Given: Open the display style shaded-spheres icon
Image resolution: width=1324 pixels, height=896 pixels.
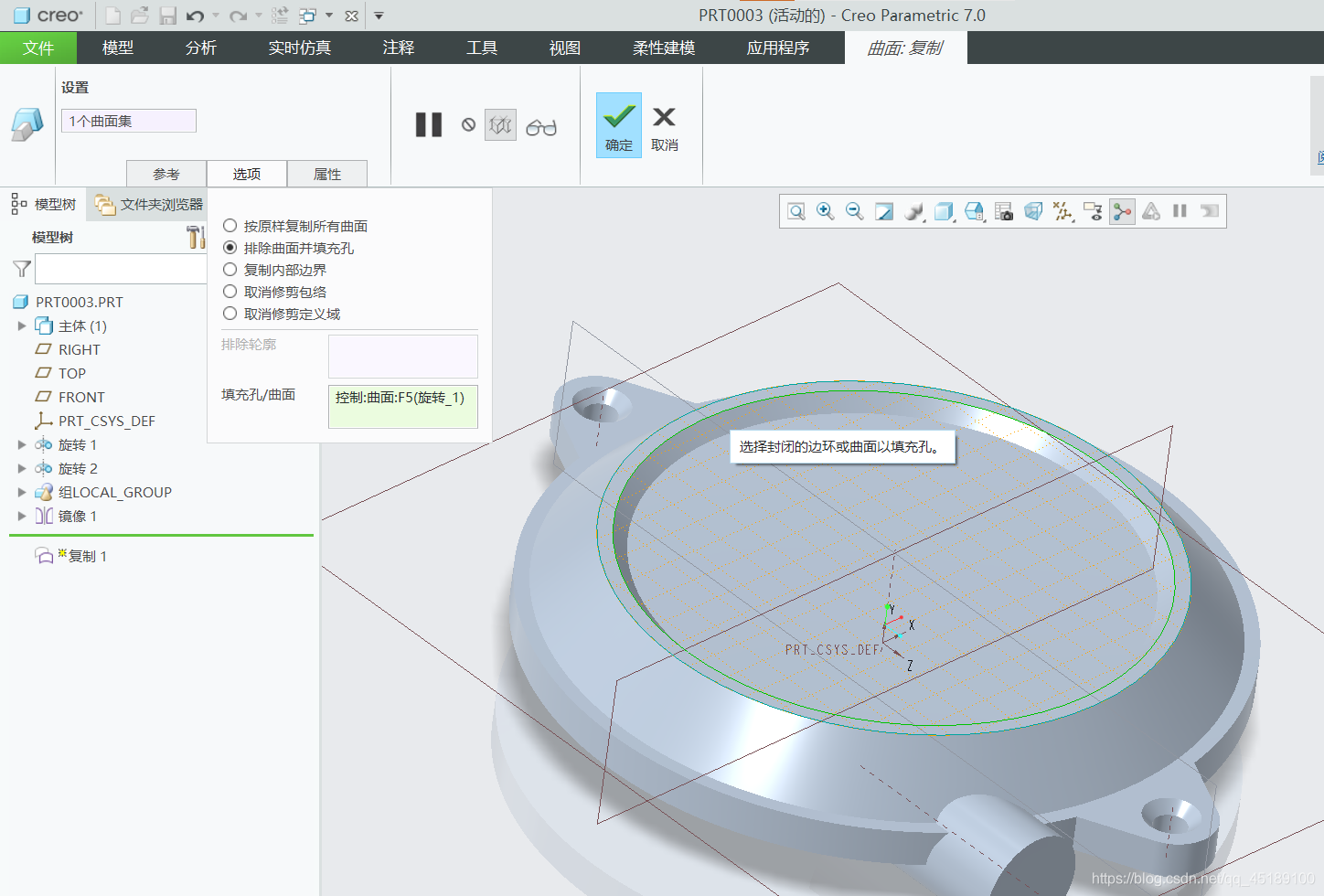Looking at the screenshot, I should pyautogui.click(x=914, y=211).
